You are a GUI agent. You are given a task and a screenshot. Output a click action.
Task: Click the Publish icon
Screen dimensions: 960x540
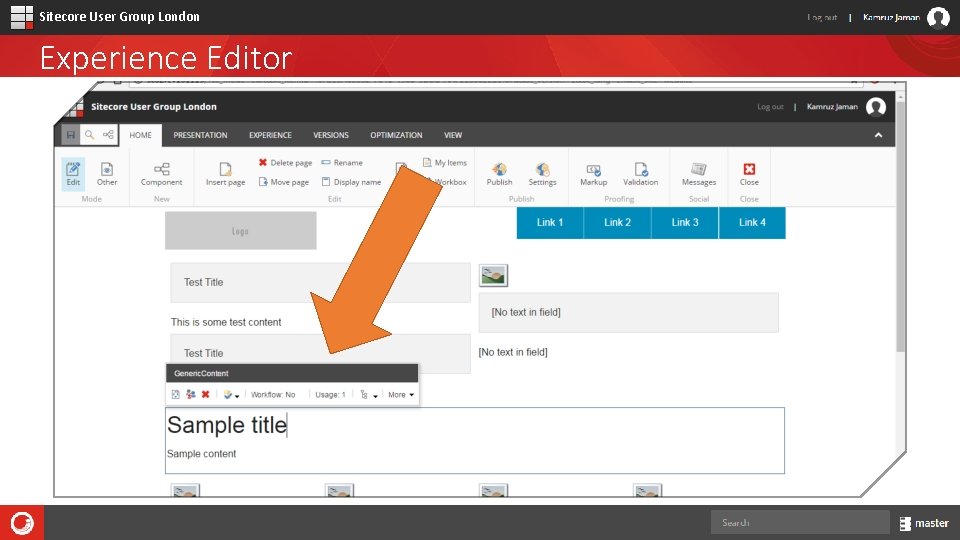coord(499,174)
